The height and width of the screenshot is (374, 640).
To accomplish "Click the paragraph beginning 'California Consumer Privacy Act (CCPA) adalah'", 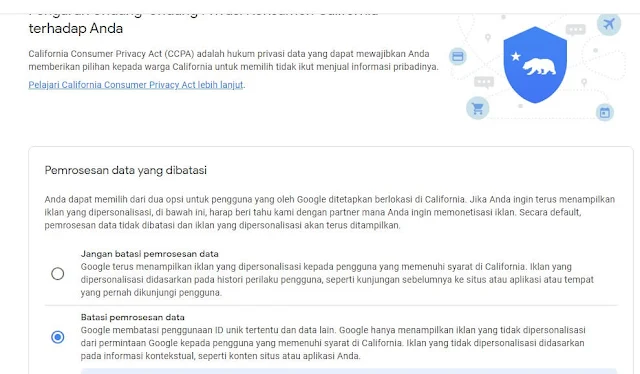I will 233,60.
